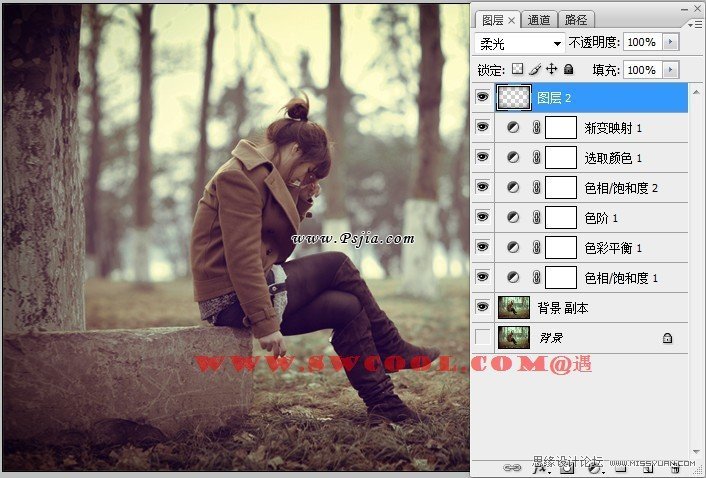The width and height of the screenshot is (706, 478).
Task: Click mask link icon on 渐变映射 1
Action: pos(536,128)
